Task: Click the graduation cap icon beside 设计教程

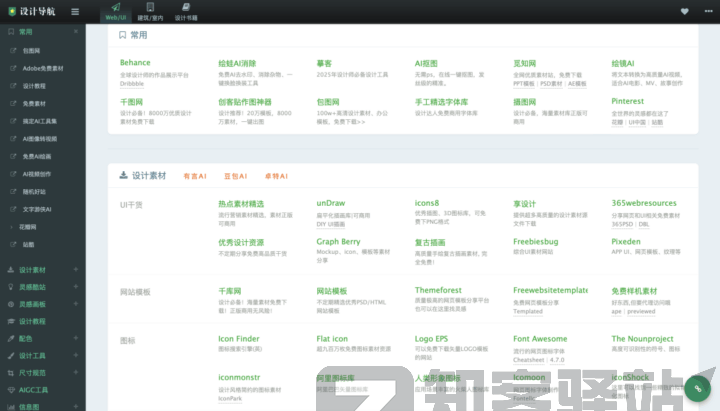Action: pos(11,321)
